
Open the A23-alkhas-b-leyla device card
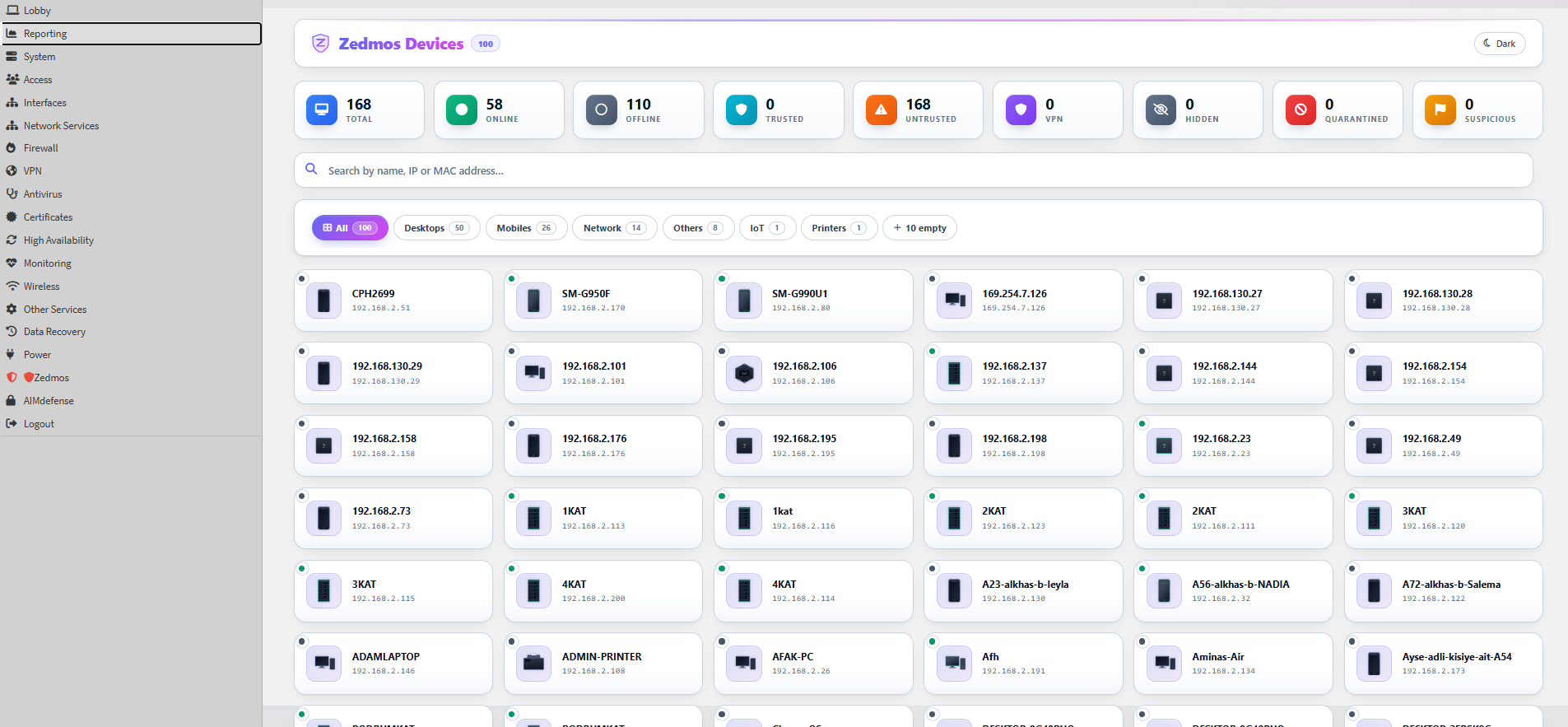1023,591
